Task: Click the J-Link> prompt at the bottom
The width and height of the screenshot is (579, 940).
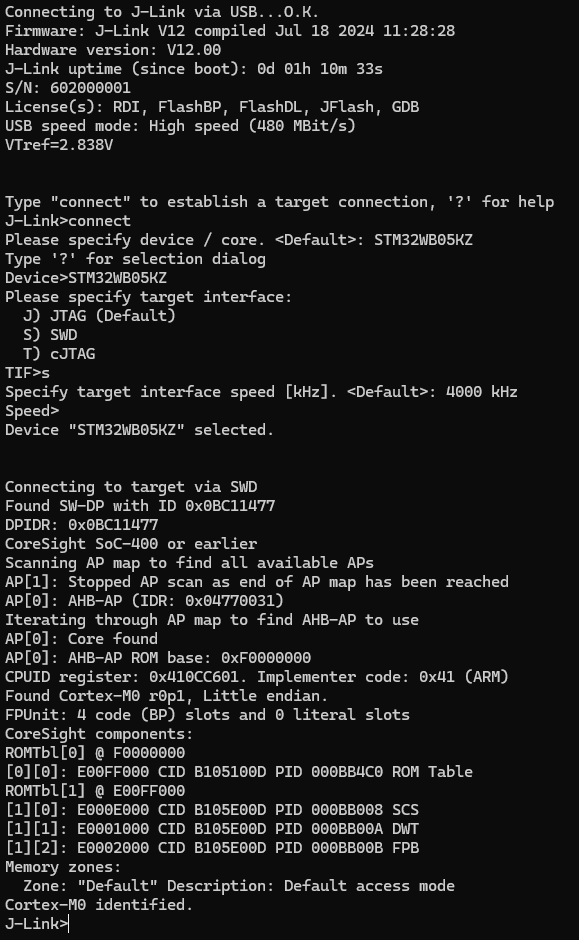Action: point(37,923)
